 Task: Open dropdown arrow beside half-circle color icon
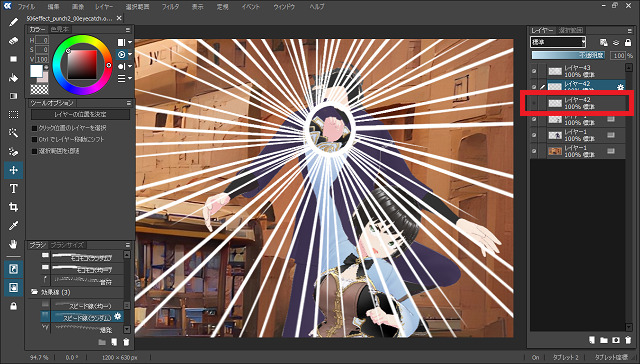coord(130,66)
